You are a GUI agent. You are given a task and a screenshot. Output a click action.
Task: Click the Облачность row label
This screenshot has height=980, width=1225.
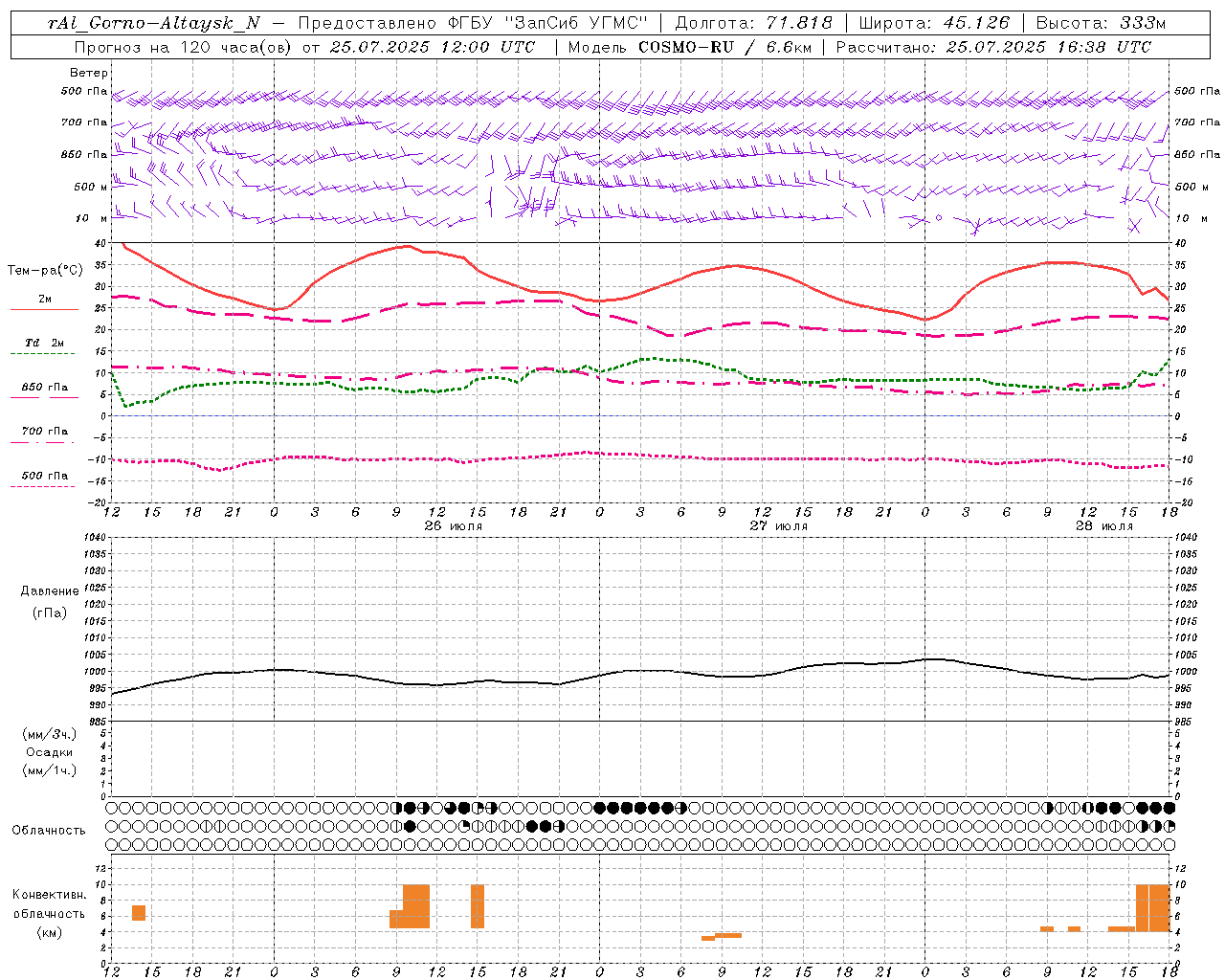49,831
